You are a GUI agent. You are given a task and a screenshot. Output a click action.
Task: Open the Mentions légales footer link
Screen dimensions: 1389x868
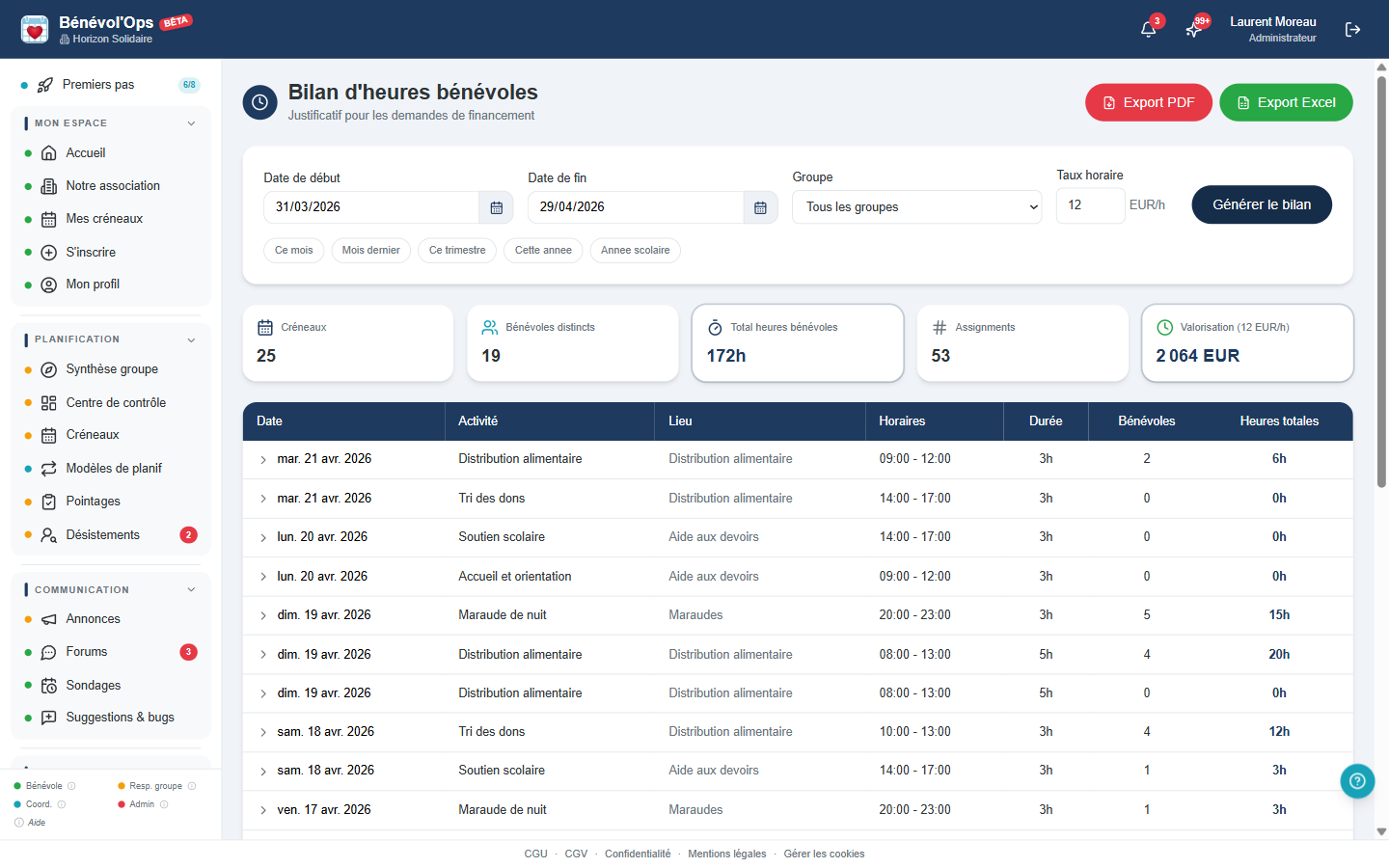tap(727, 854)
